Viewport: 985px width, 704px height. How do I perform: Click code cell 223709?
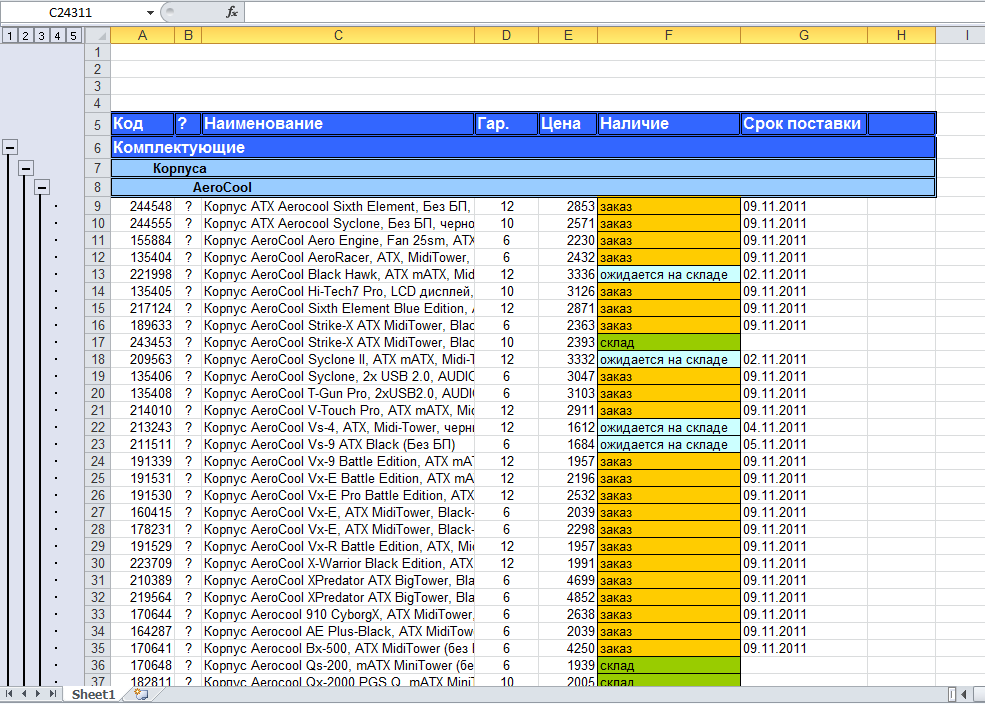point(143,563)
